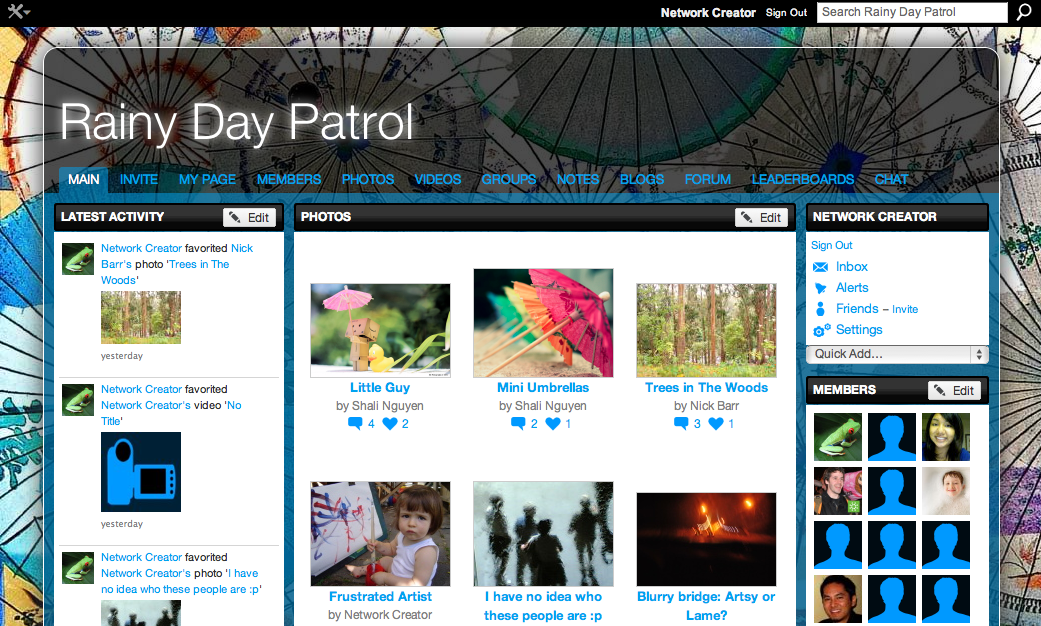Click the video camera icon in Latest Activity
Image resolution: width=1041 pixels, height=626 pixels.
pyautogui.click(x=141, y=472)
